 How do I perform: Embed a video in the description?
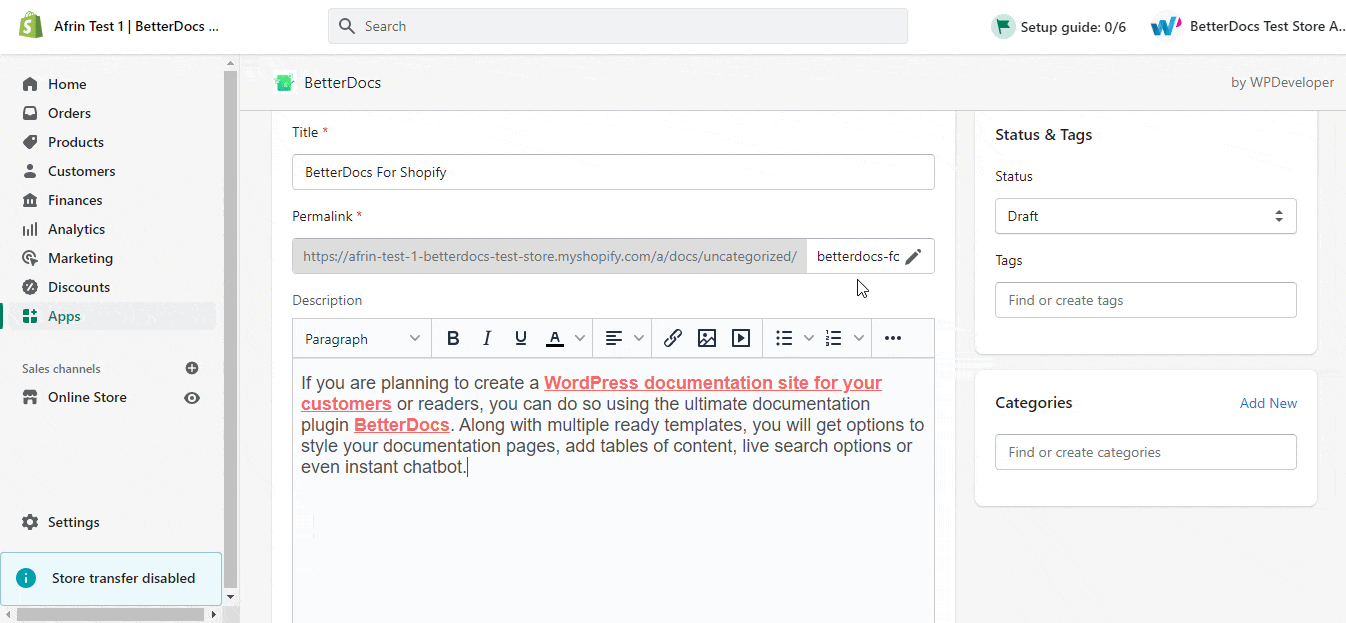pyautogui.click(x=740, y=337)
